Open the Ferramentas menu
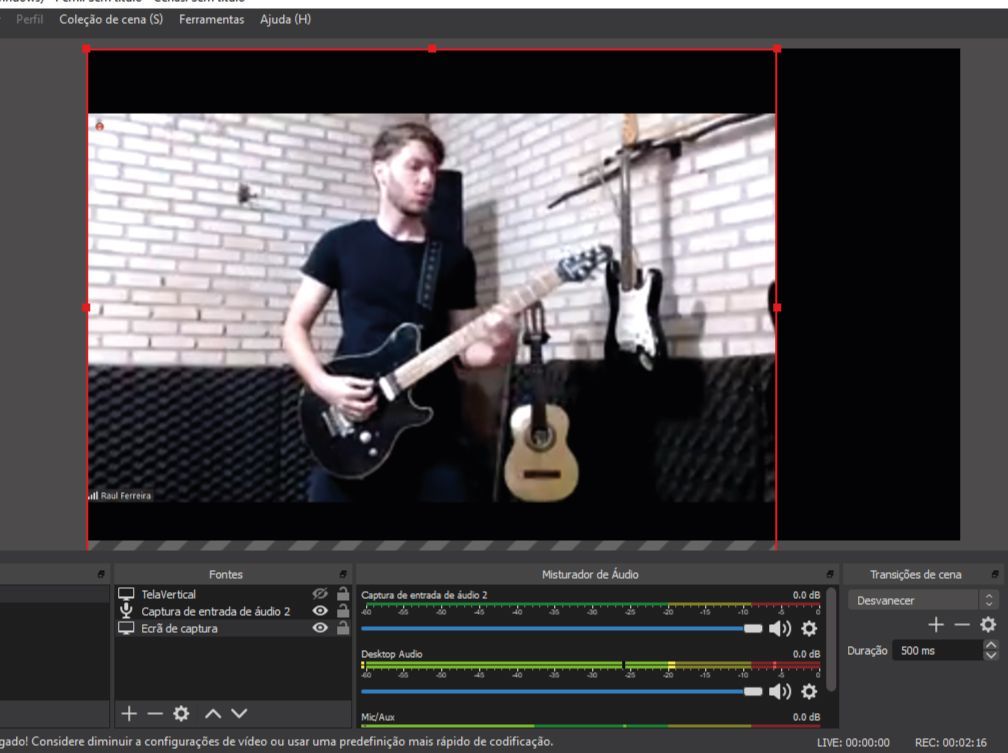1008x753 pixels. pyautogui.click(x=211, y=20)
